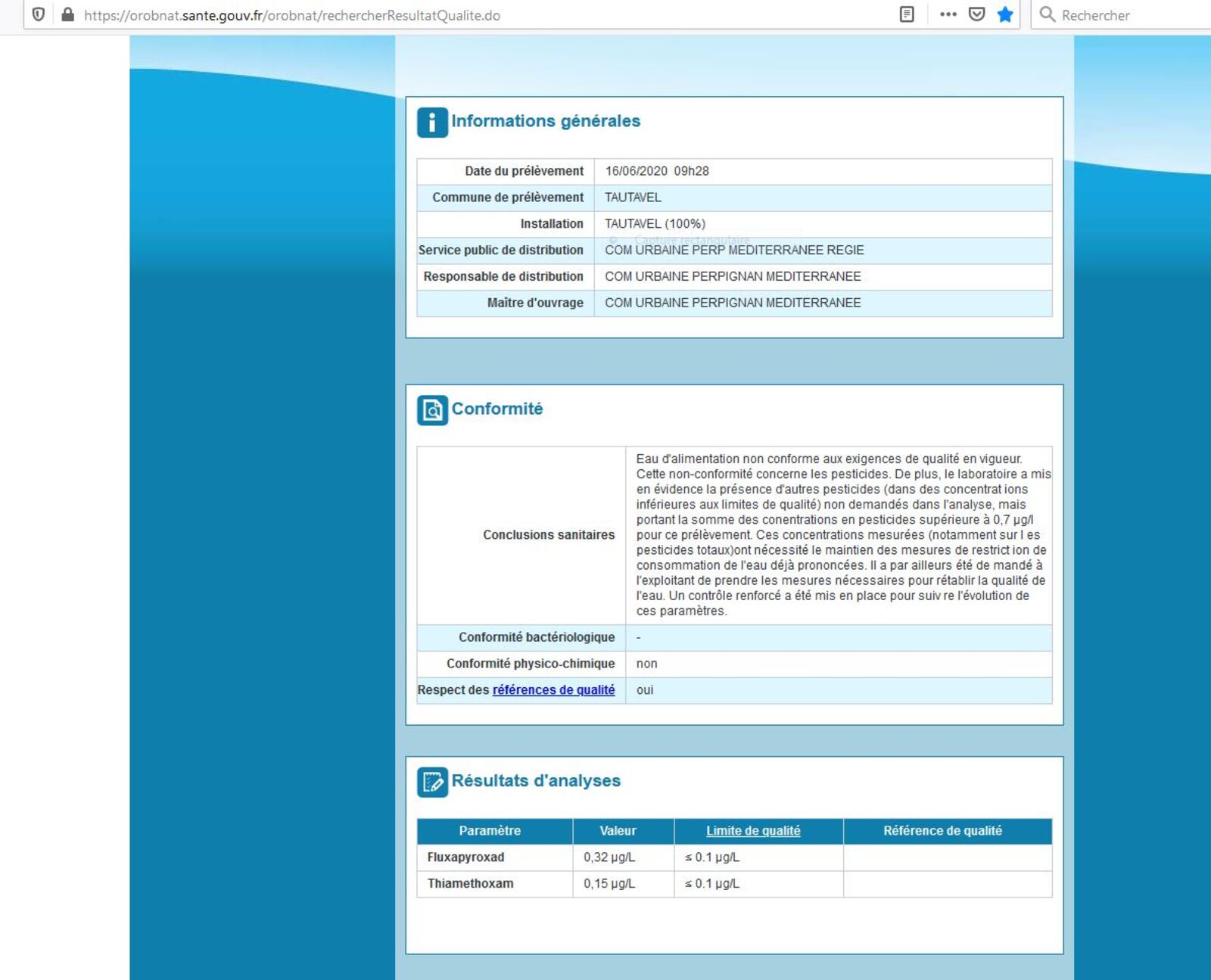Click the Référence de qualité column header
The width and height of the screenshot is (1211, 980).
(x=942, y=831)
